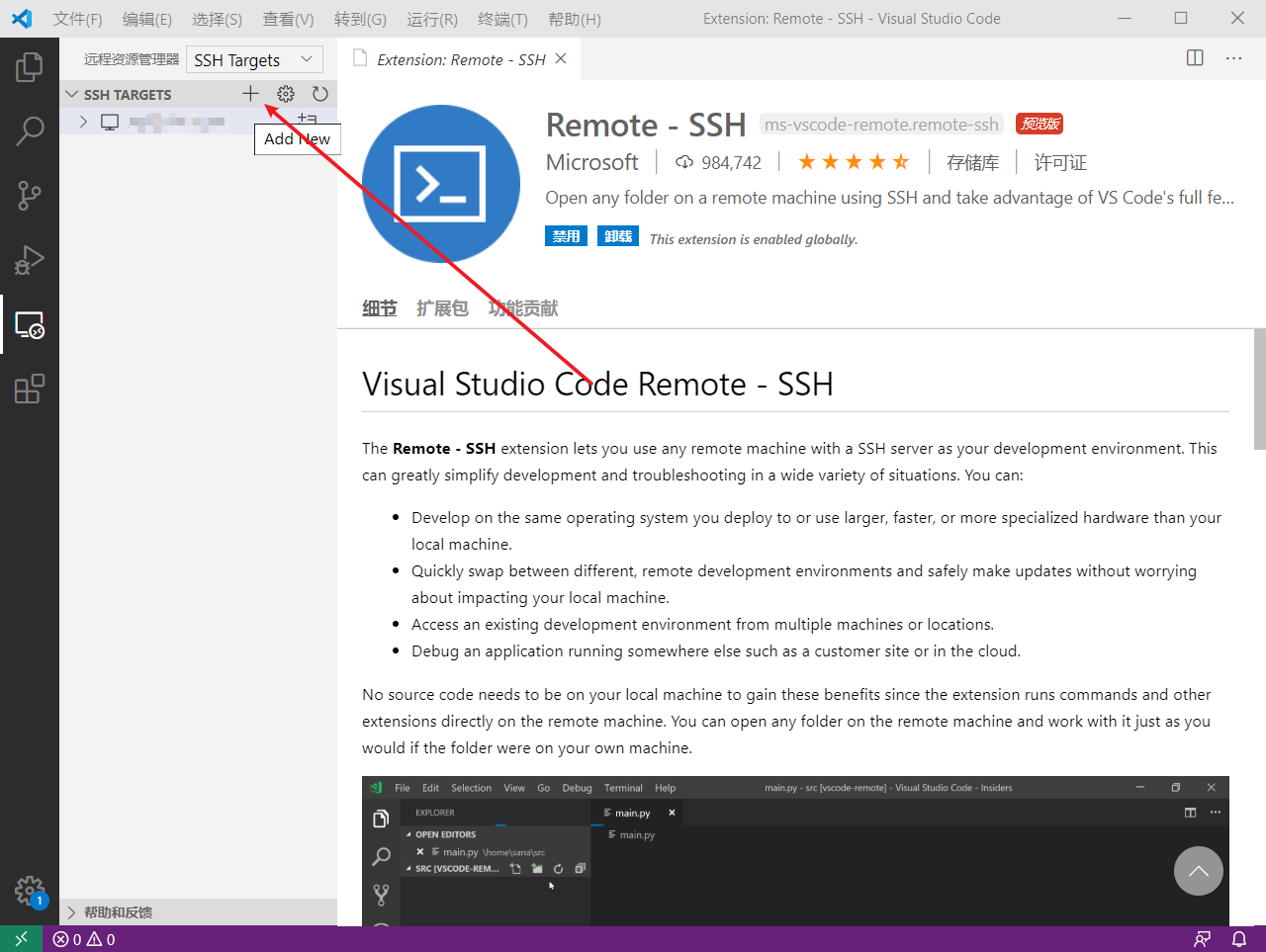Open the Search view in activity bar

[30, 130]
